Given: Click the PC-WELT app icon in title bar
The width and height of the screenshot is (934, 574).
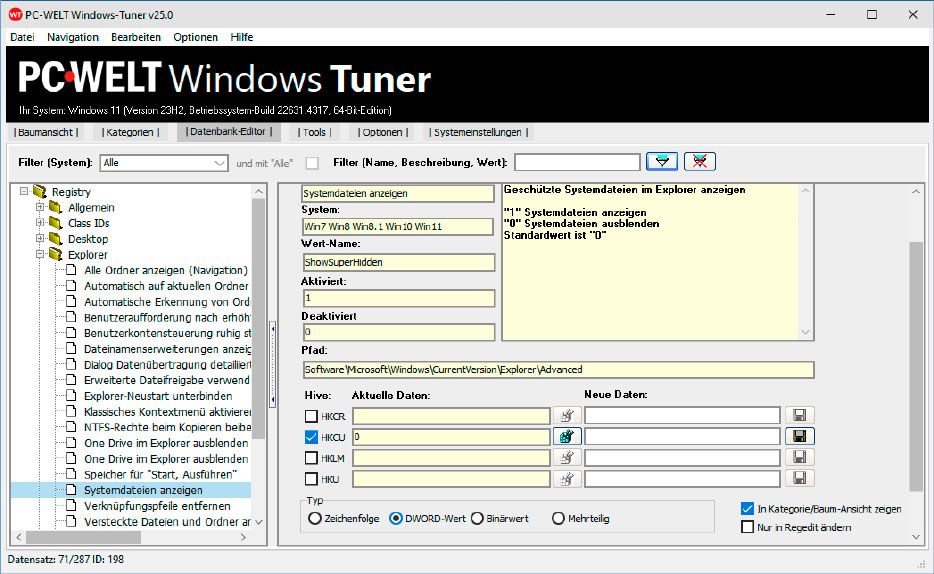Looking at the screenshot, I should coord(15,15).
